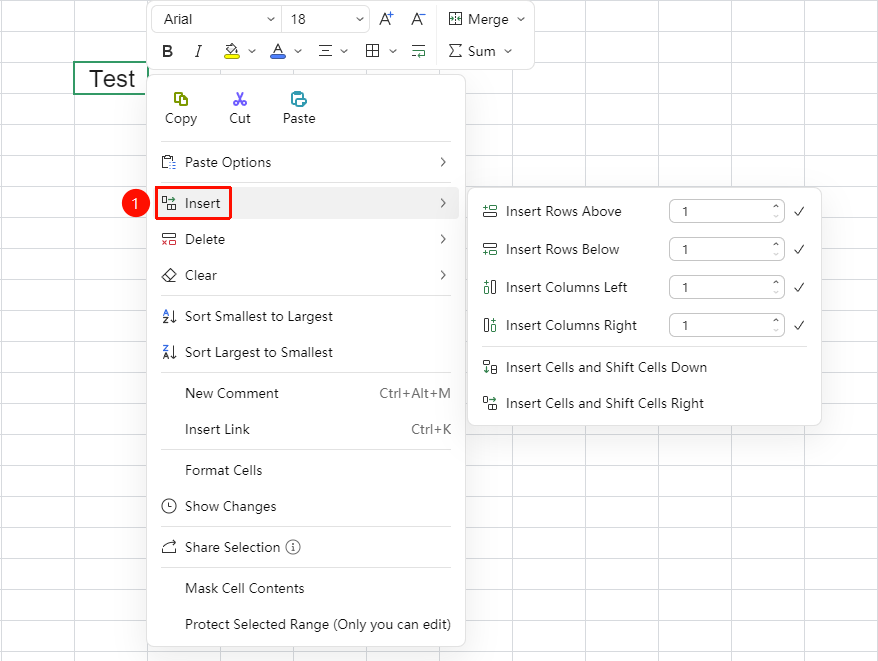Open the Sum options arrow
Viewport: 878px width, 661px height.
click(x=508, y=52)
